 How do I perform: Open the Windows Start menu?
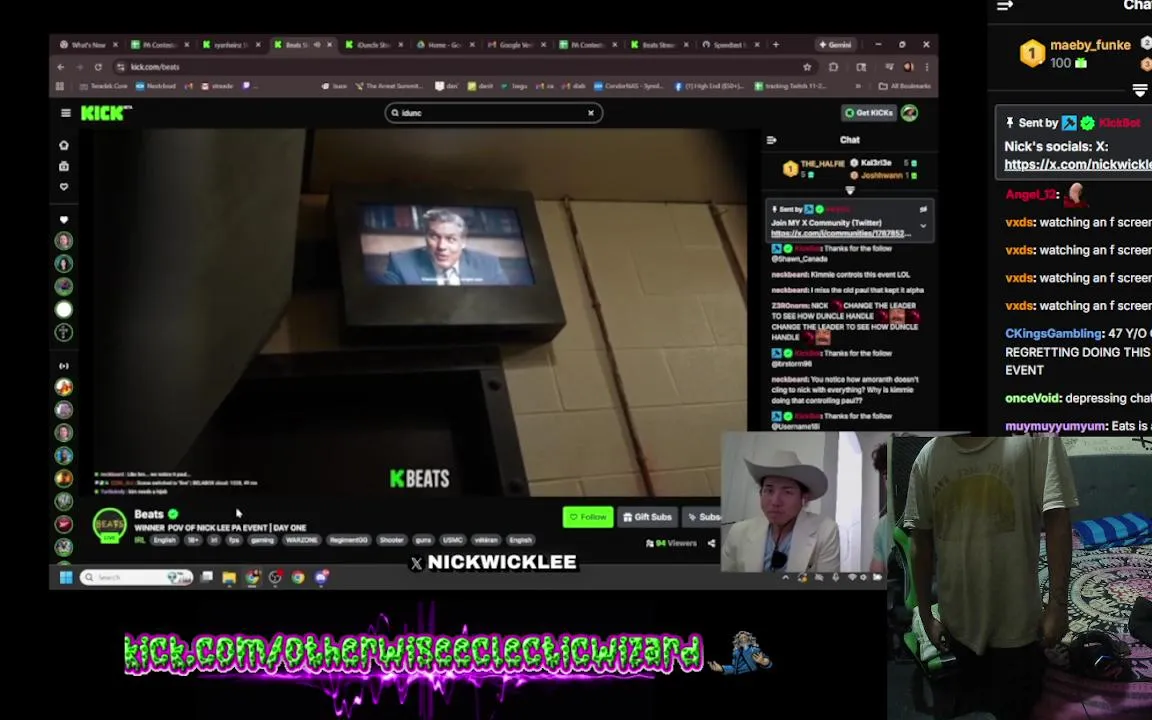66,577
